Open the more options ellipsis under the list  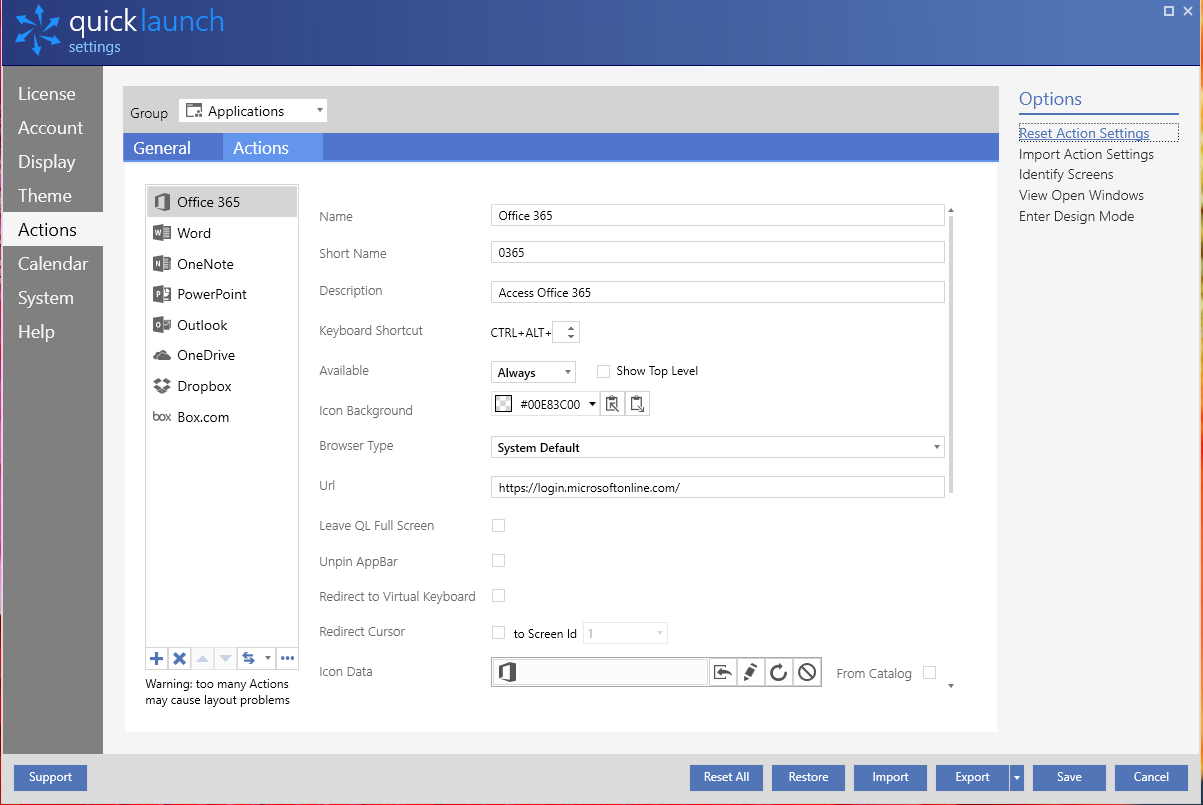287,658
